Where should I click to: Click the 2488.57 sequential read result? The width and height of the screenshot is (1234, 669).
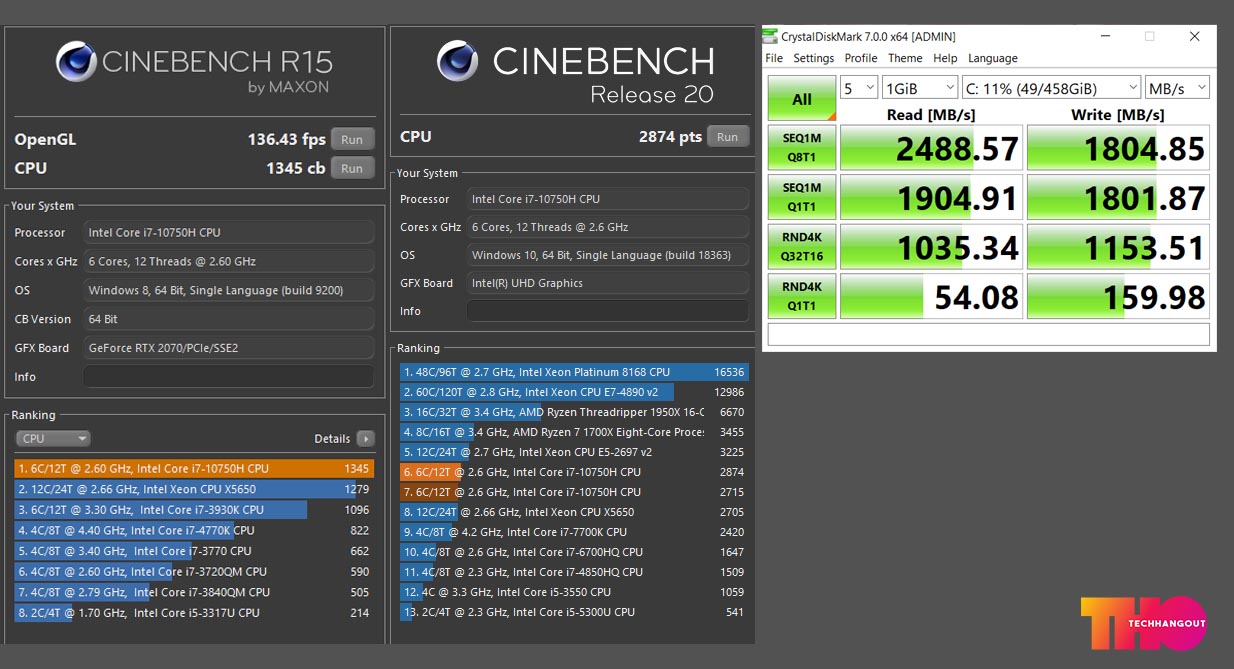931,148
